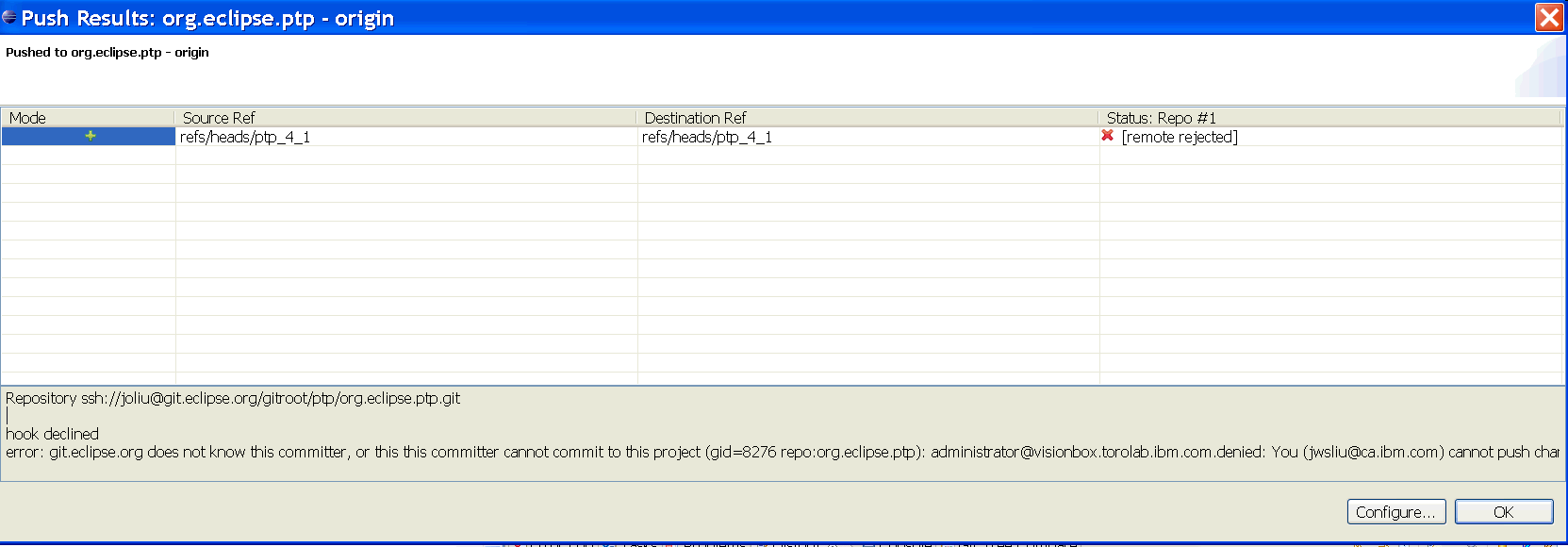
Task: Click the git.eclipse.org error message line
Action: click(x=783, y=452)
